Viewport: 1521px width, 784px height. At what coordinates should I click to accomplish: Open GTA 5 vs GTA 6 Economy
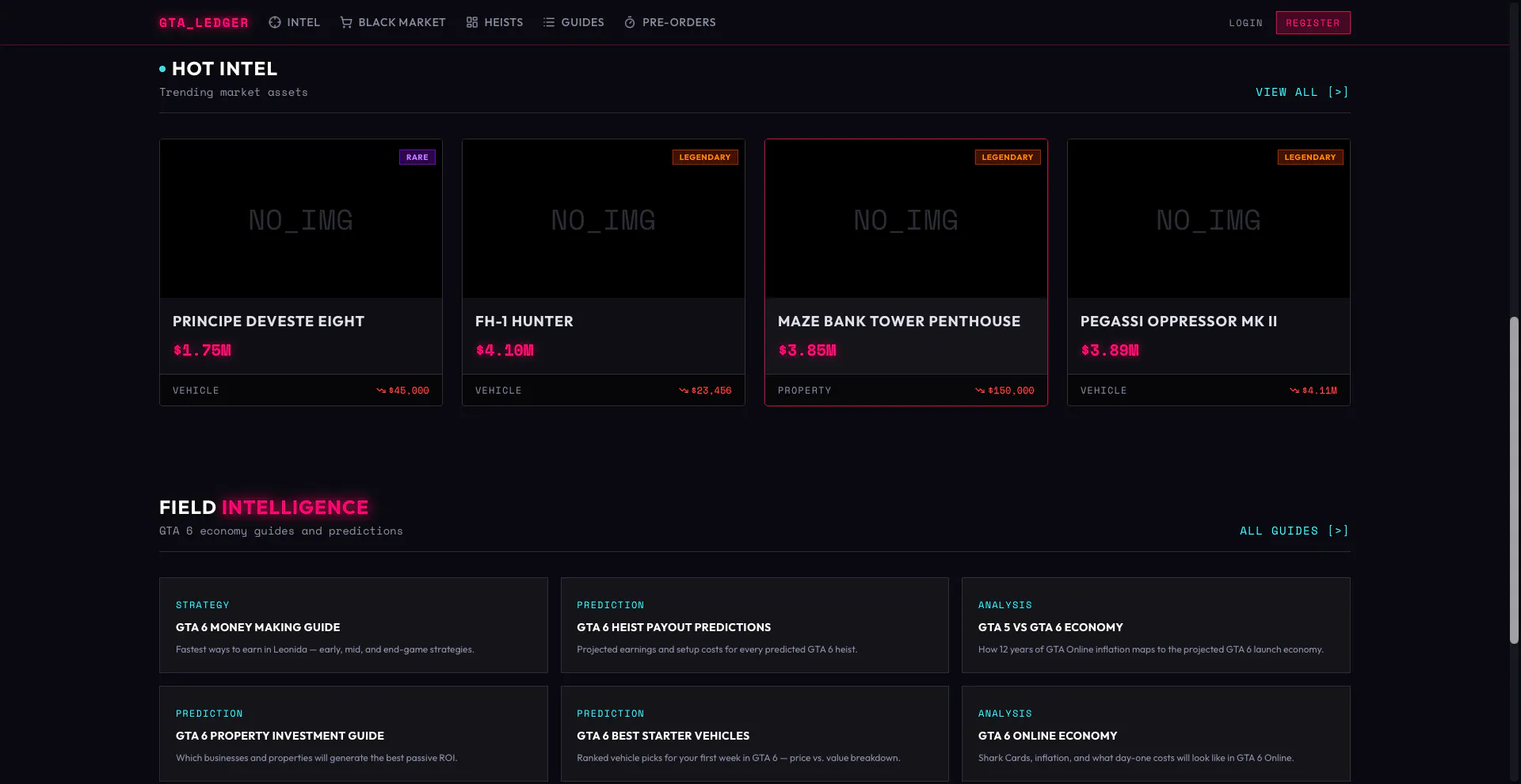tap(1156, 625)
